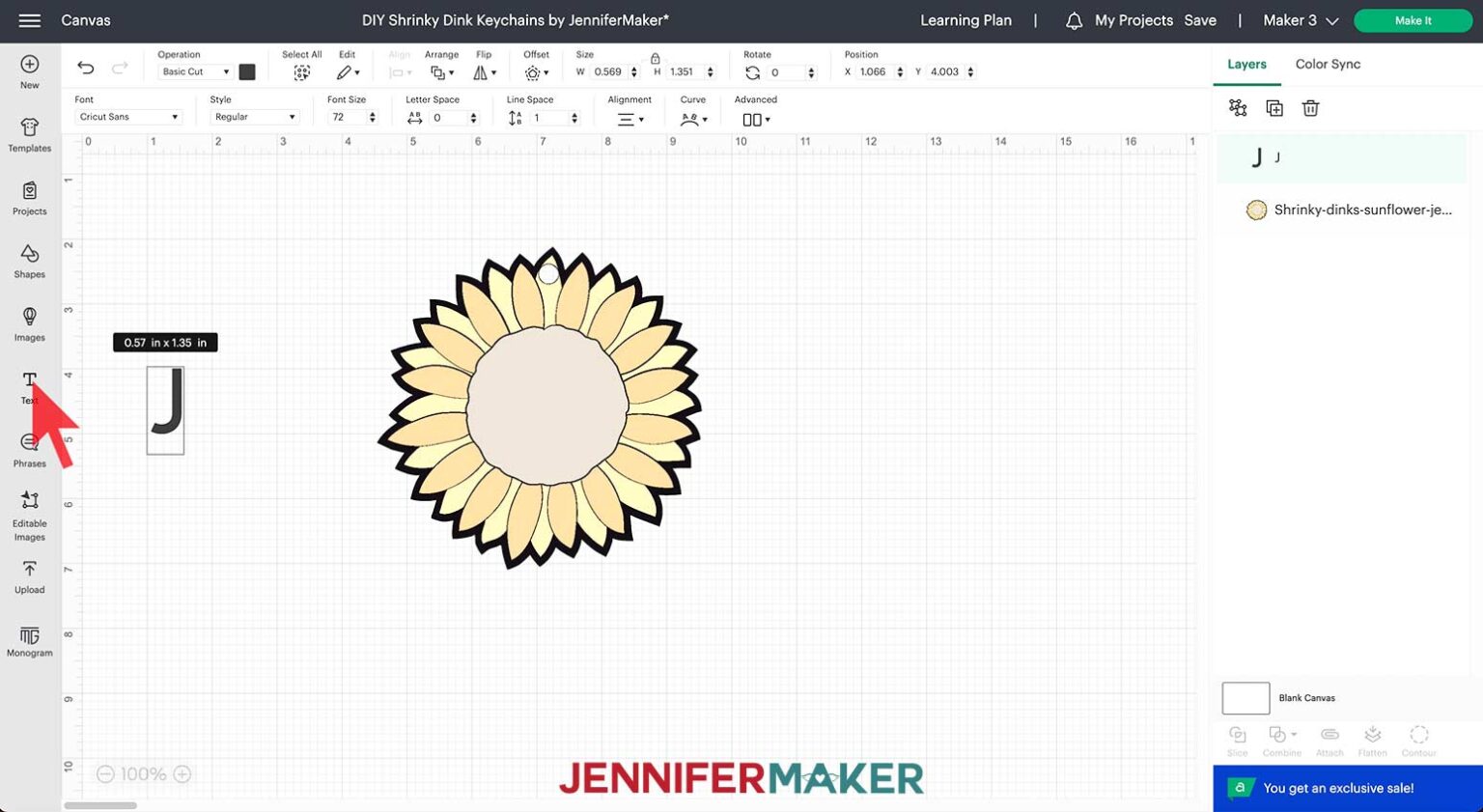Click the Attach tool
The image size is (1483, 812).
click(1329, 741)
